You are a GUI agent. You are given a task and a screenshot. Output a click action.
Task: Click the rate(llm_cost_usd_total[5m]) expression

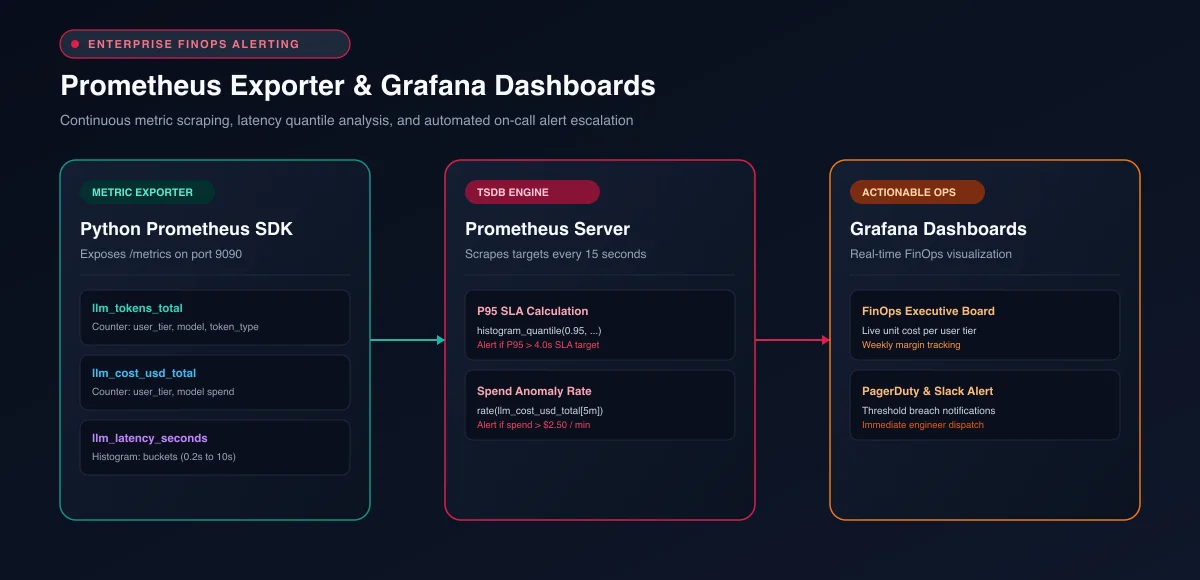pyautogui.click(x=540, y=410)
